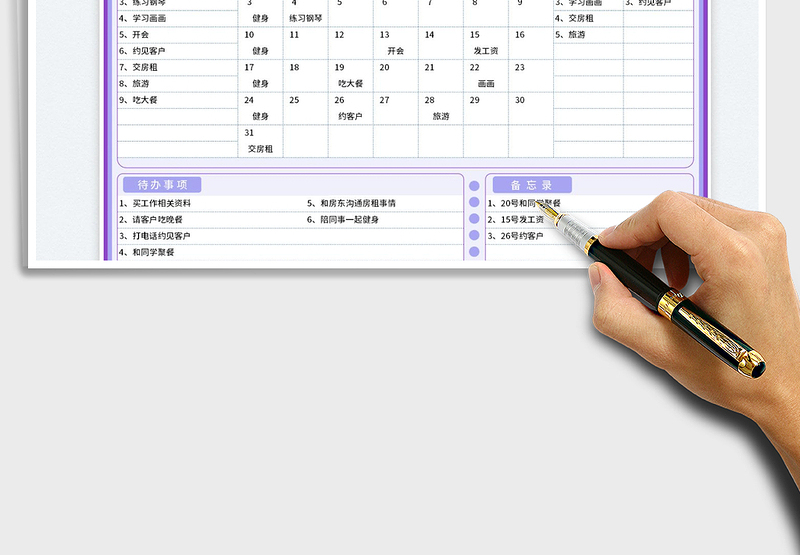The height and width of the screenshot is (555, 800).
Task: Click the '开会' cell under date 13
Action: coord(395,51)
